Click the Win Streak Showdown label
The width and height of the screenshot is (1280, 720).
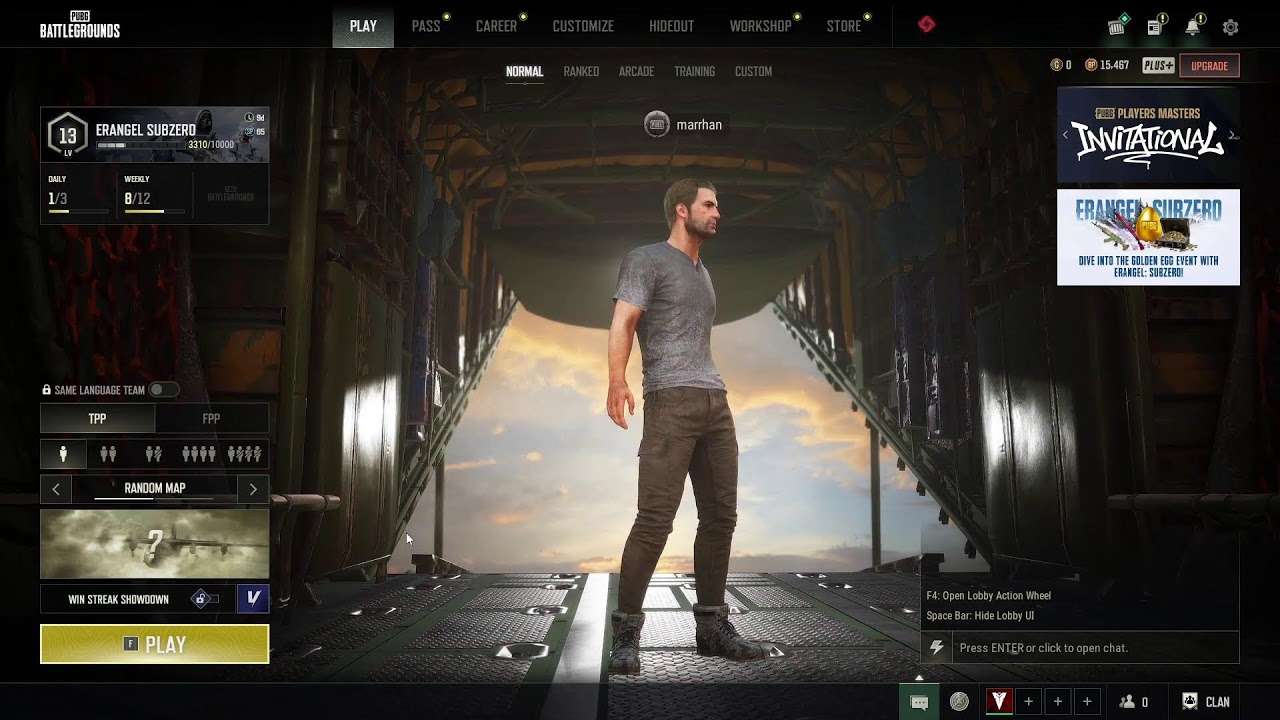click(118, 600)
